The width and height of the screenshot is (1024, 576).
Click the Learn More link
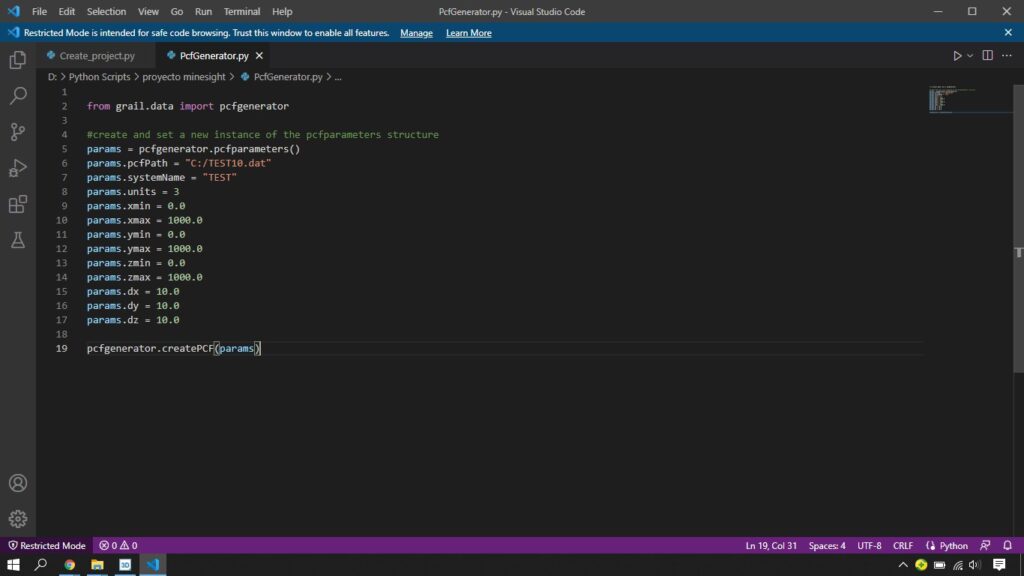(x=468, y=33)
